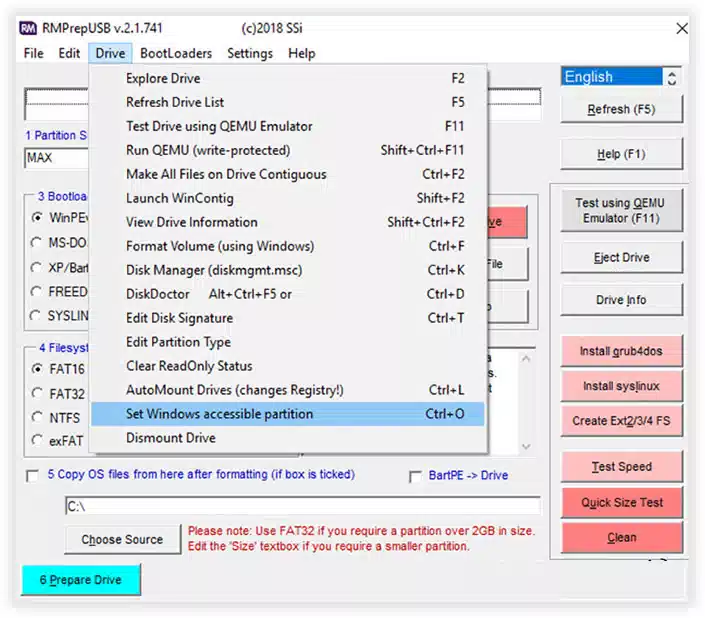
Task: Select the WinPE bootloader radio button
Action: 37,218
